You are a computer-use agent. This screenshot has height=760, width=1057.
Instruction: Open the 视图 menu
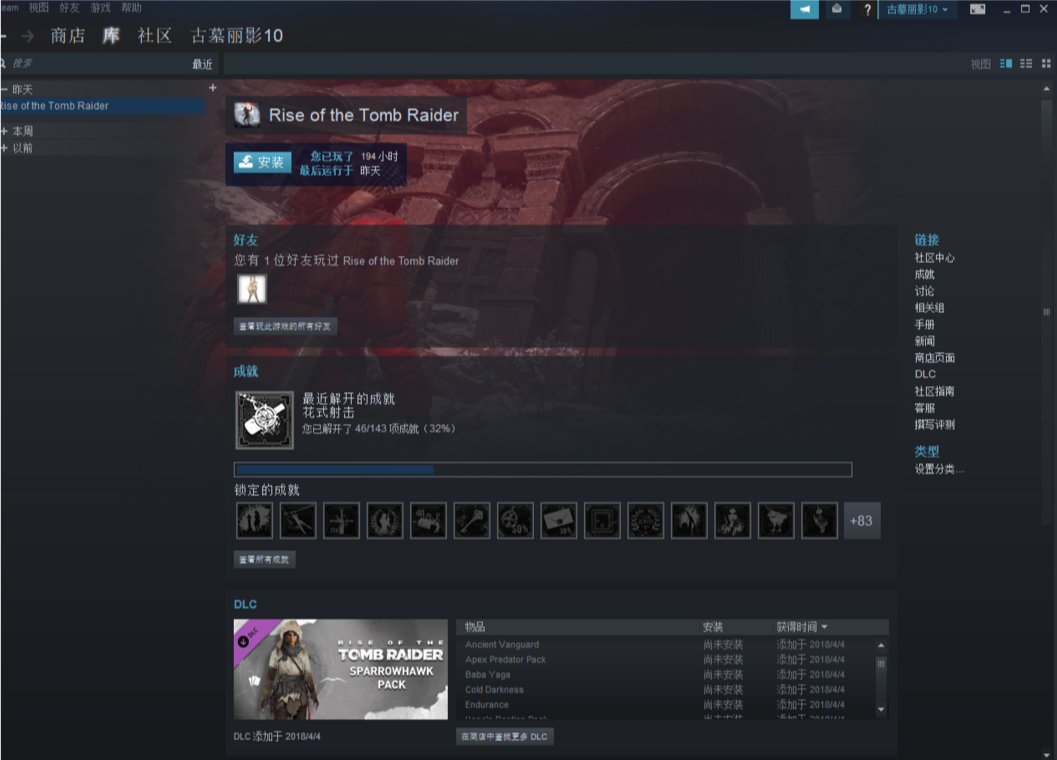click(38, 7)
